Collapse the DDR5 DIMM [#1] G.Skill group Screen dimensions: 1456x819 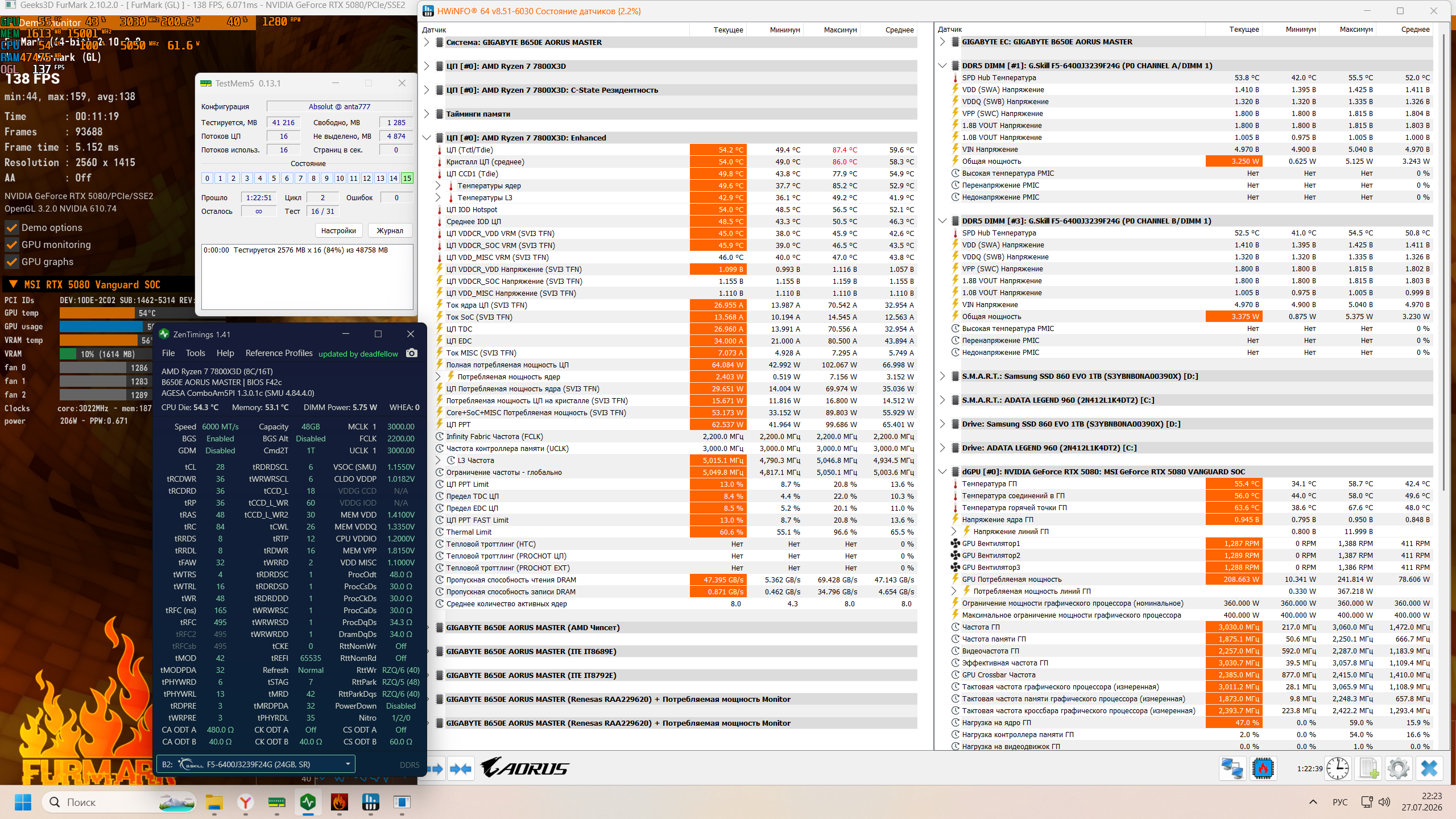(942, 65)
